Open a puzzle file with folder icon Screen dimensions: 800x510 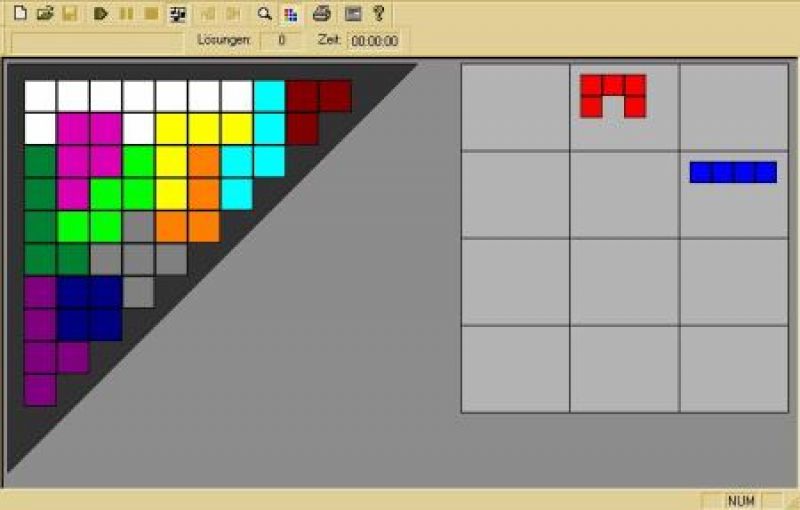pos(44,14)
